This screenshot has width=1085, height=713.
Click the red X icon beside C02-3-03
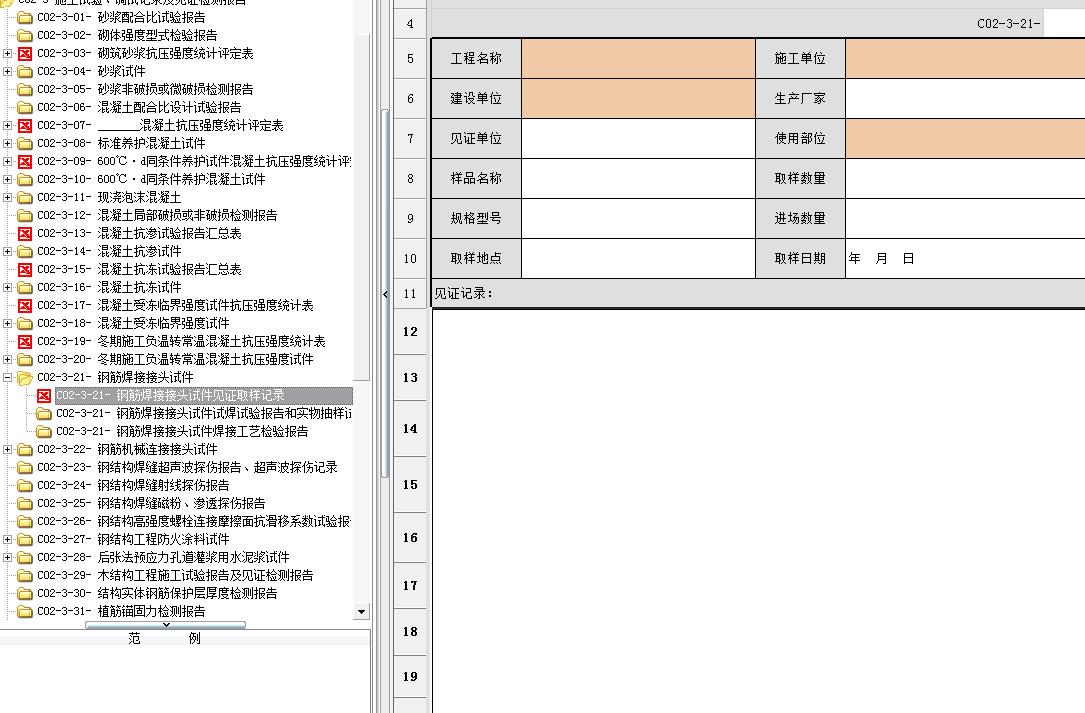pos(25,54)
